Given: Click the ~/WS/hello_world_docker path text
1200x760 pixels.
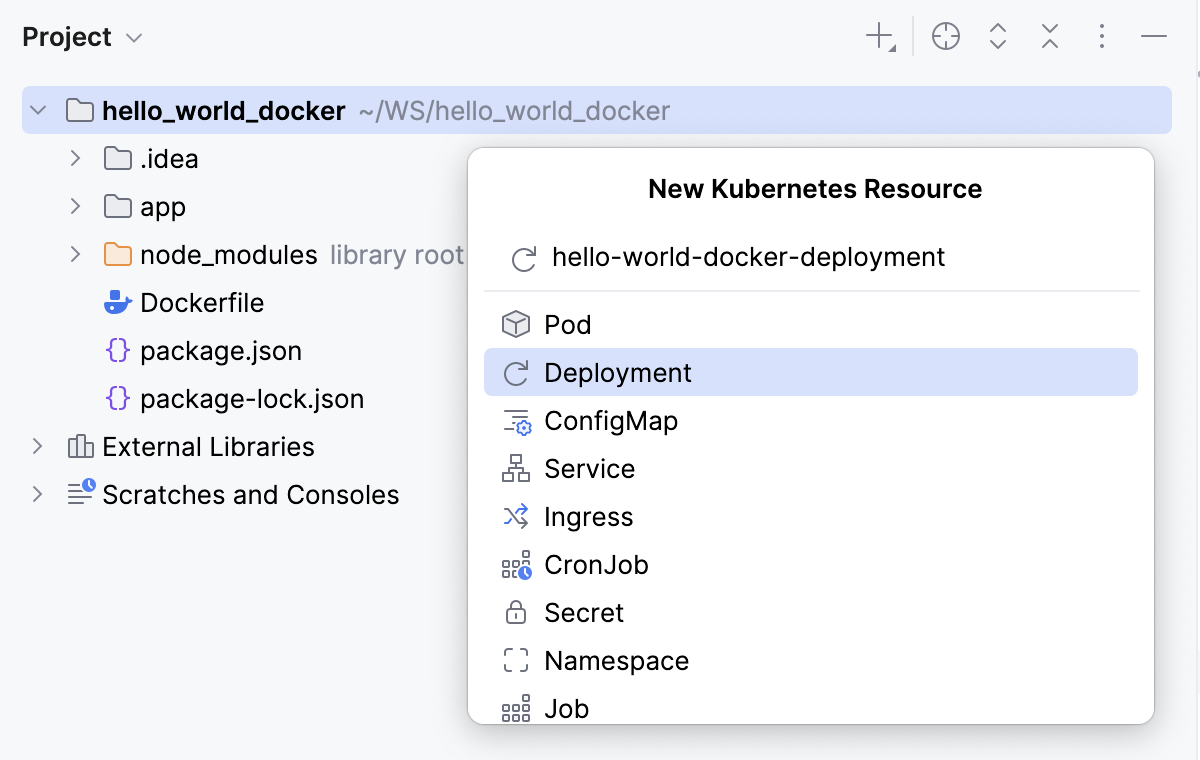Looking at the screenshot, I should [514, 110].
